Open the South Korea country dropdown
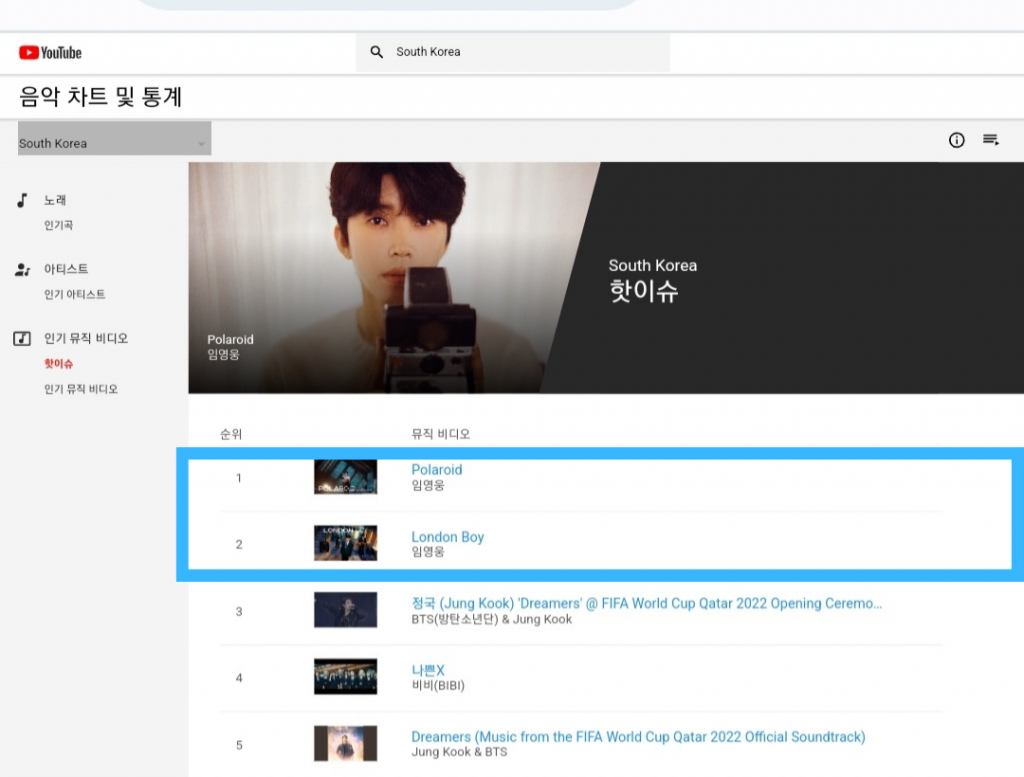 pos(114,138)
